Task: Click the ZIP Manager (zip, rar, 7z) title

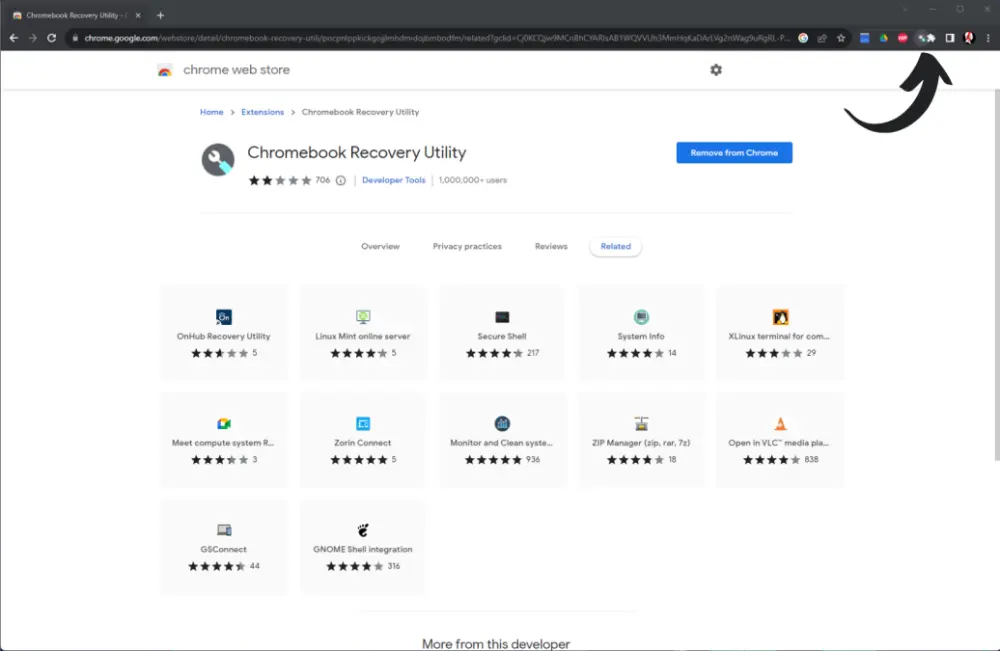Action: pyautogui.click(x=641, y=443)
